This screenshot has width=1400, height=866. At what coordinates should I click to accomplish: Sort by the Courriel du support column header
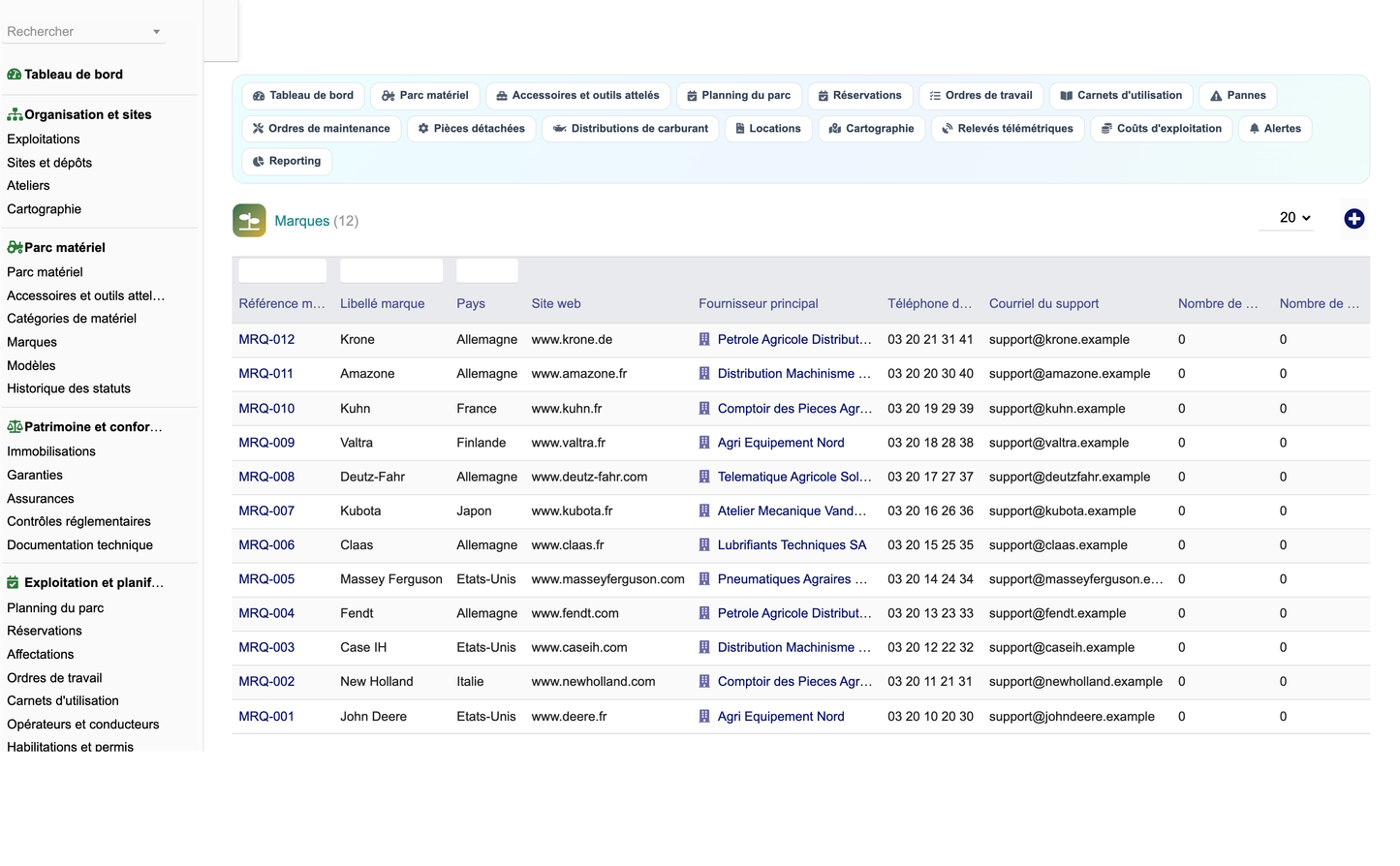point(1043,304)
